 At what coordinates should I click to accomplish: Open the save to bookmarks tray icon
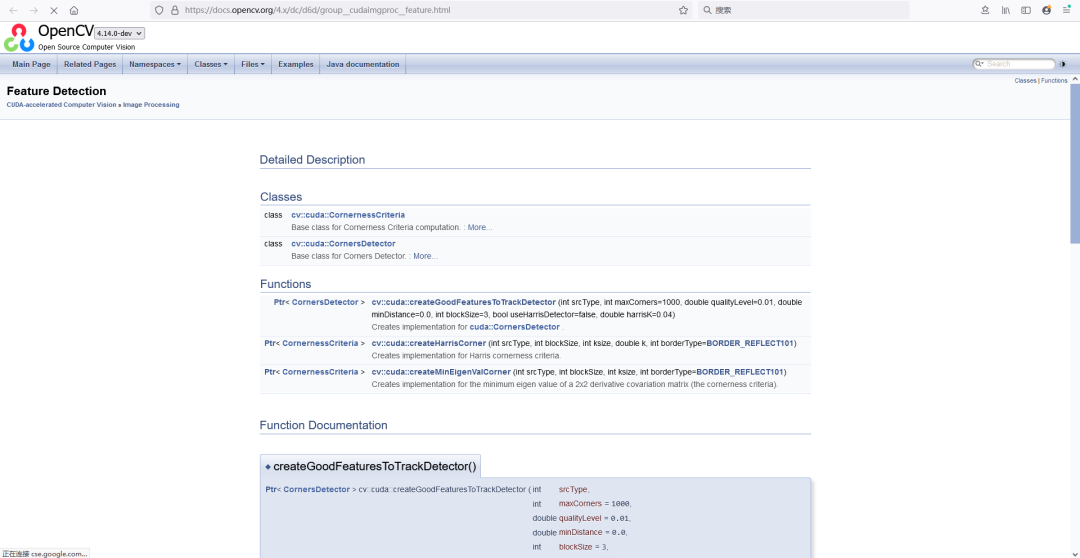(x=985, y=10)
